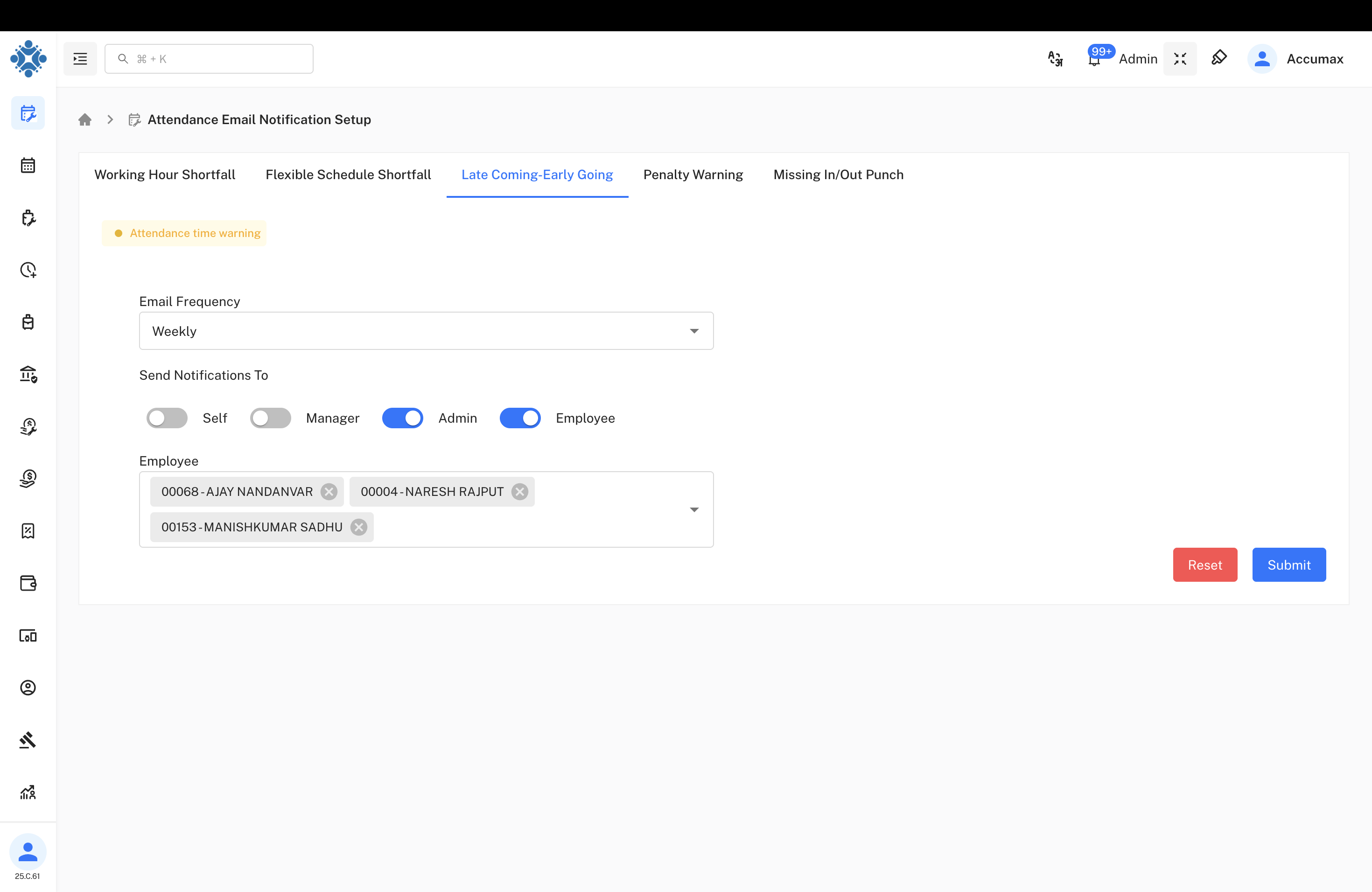Viewport: 1372px width, 892px height.
Task: Click the bank with shield sidebar icon
Action: (x=28, y=374)
